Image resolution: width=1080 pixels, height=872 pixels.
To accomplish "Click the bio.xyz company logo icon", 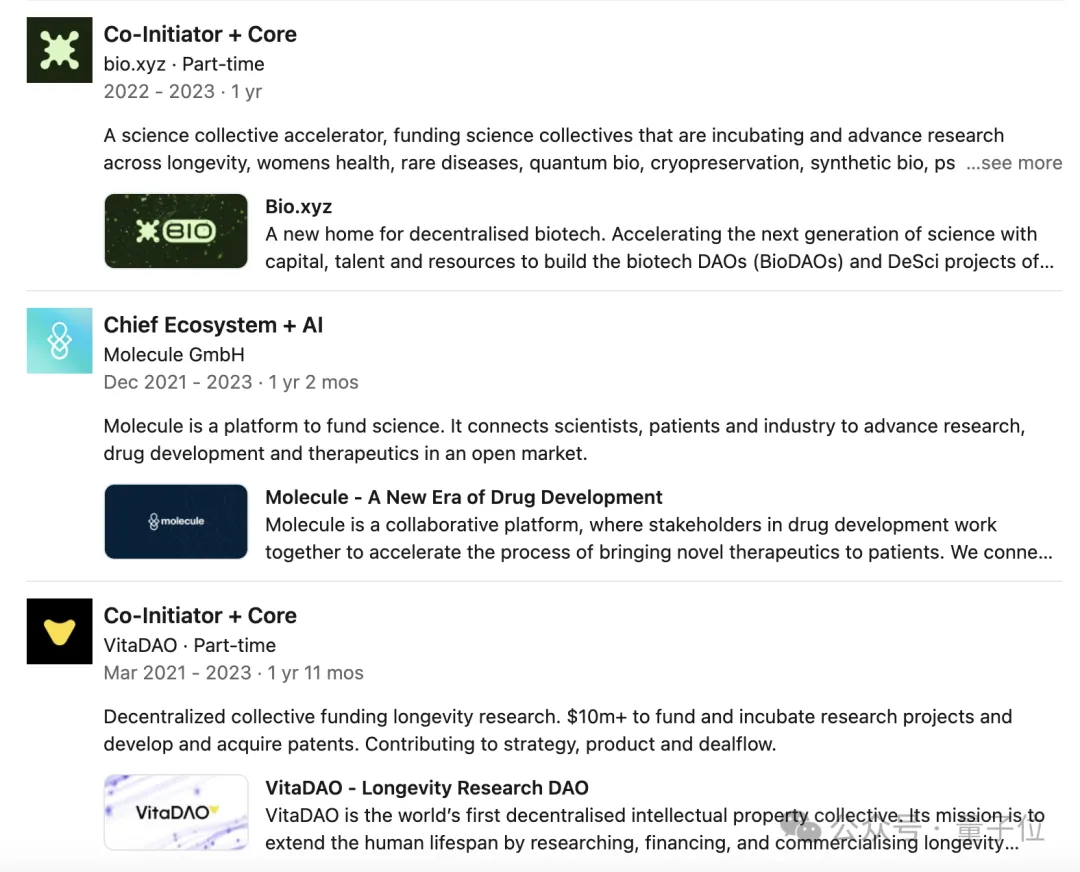I will 60,50.
